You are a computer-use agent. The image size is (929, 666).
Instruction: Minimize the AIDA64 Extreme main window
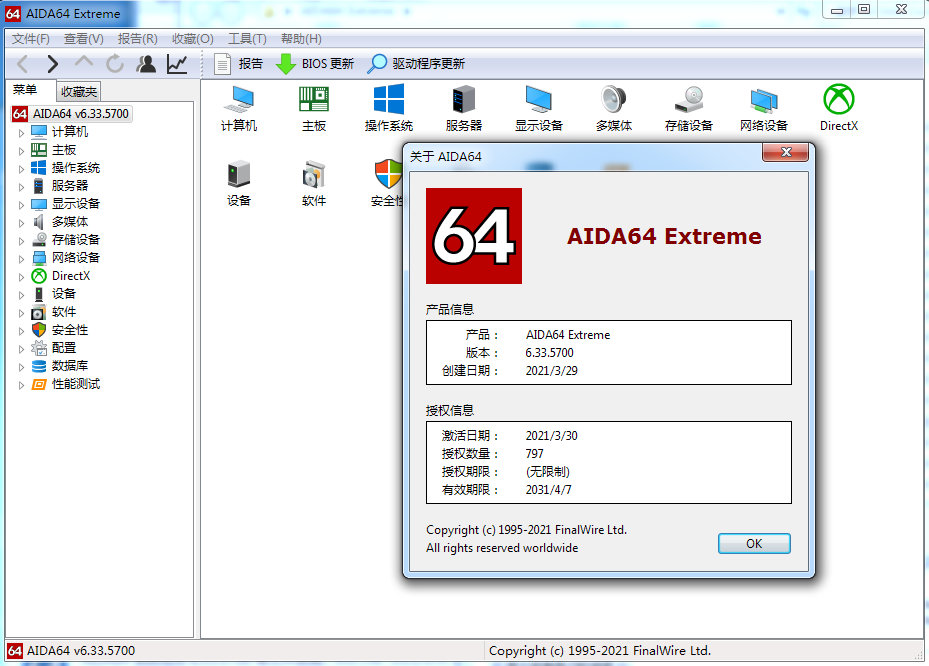pos(837,10)
